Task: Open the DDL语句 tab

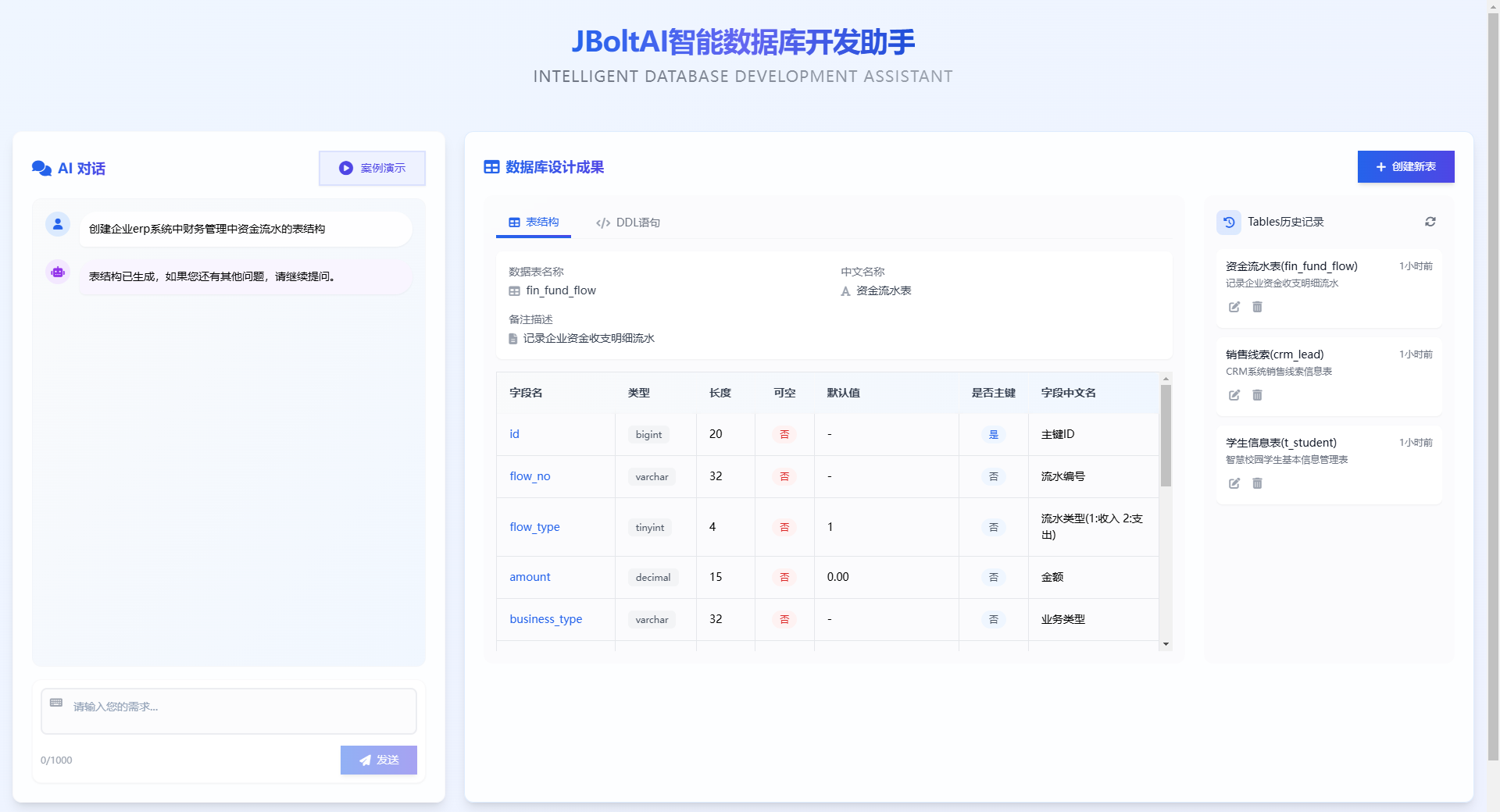Action: coord(627,223)
